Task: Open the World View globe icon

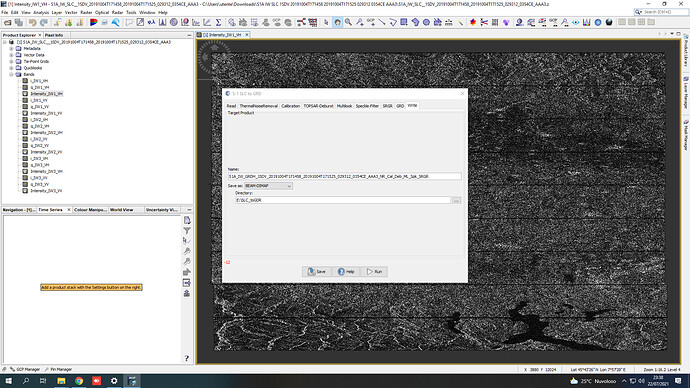Action: pyautogui.click(x=598, y=22)
